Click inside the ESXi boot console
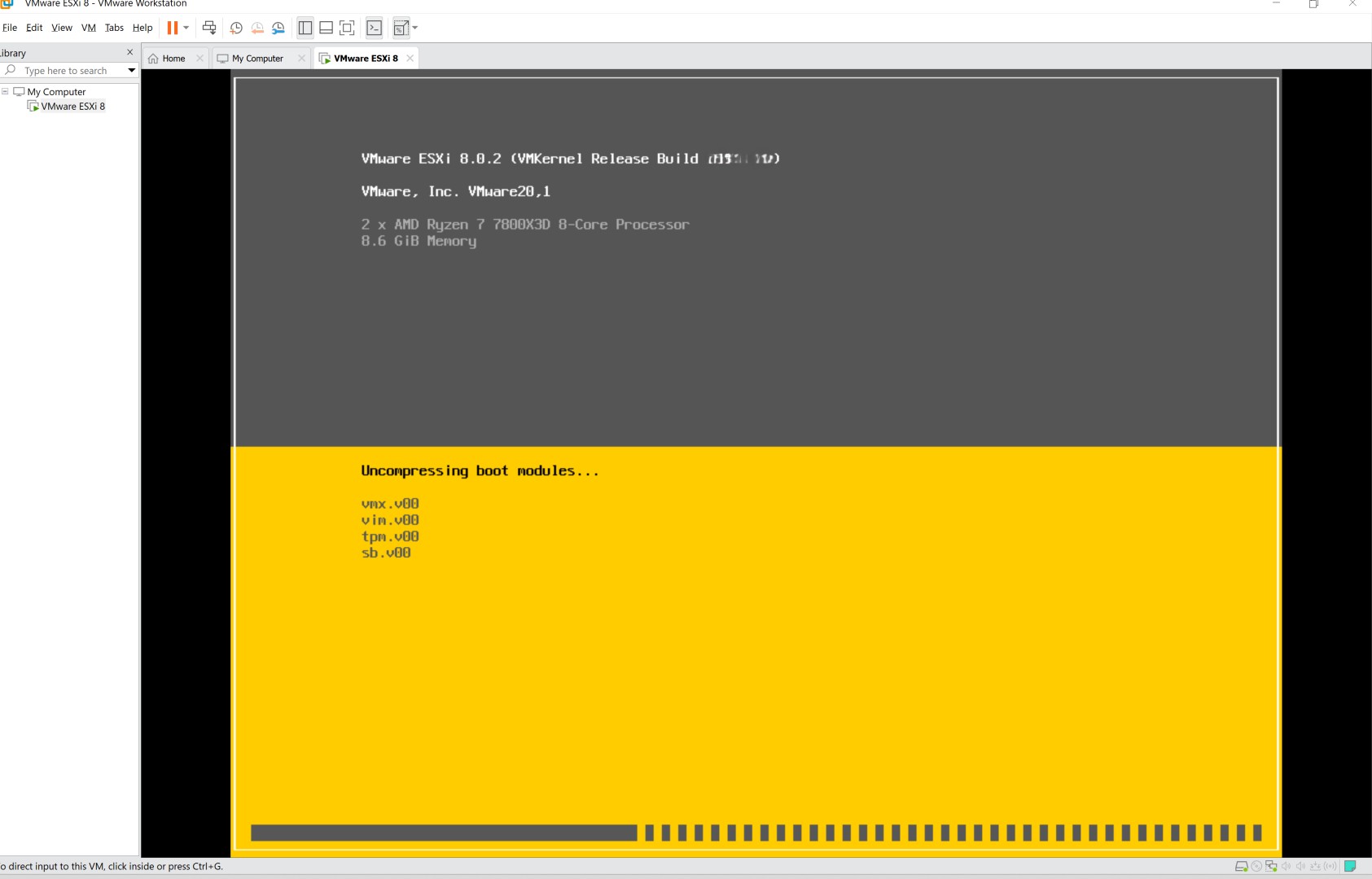1372x879 pixels. pos(756,464)
